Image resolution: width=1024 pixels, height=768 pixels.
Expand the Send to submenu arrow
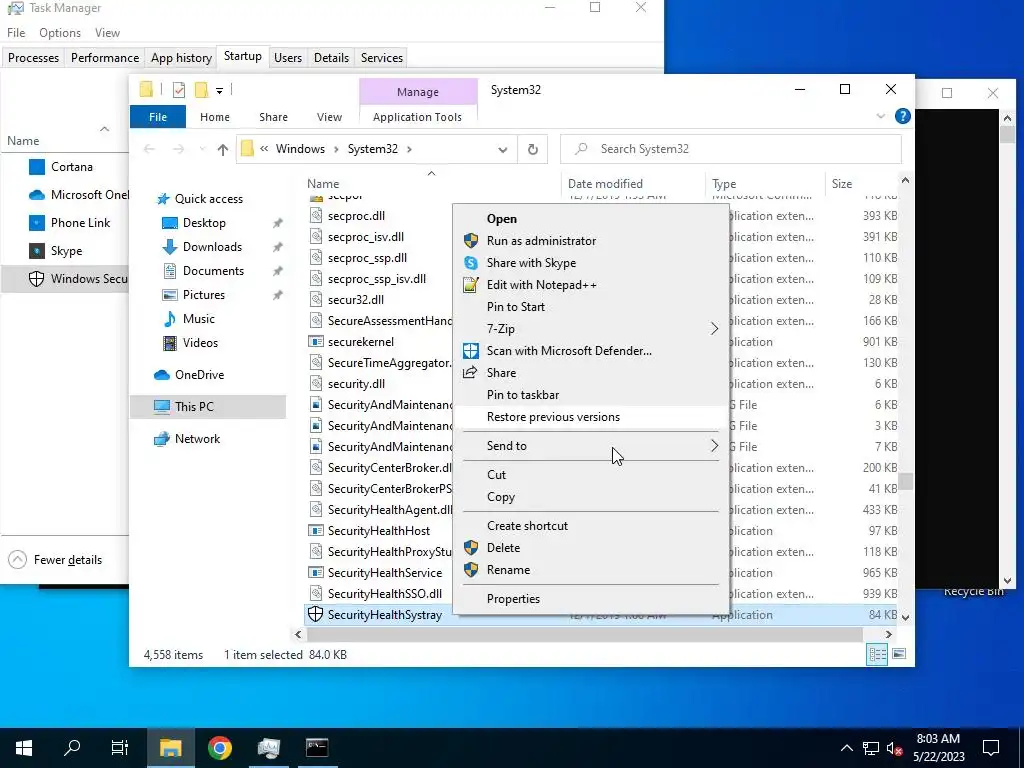[714, 446]
